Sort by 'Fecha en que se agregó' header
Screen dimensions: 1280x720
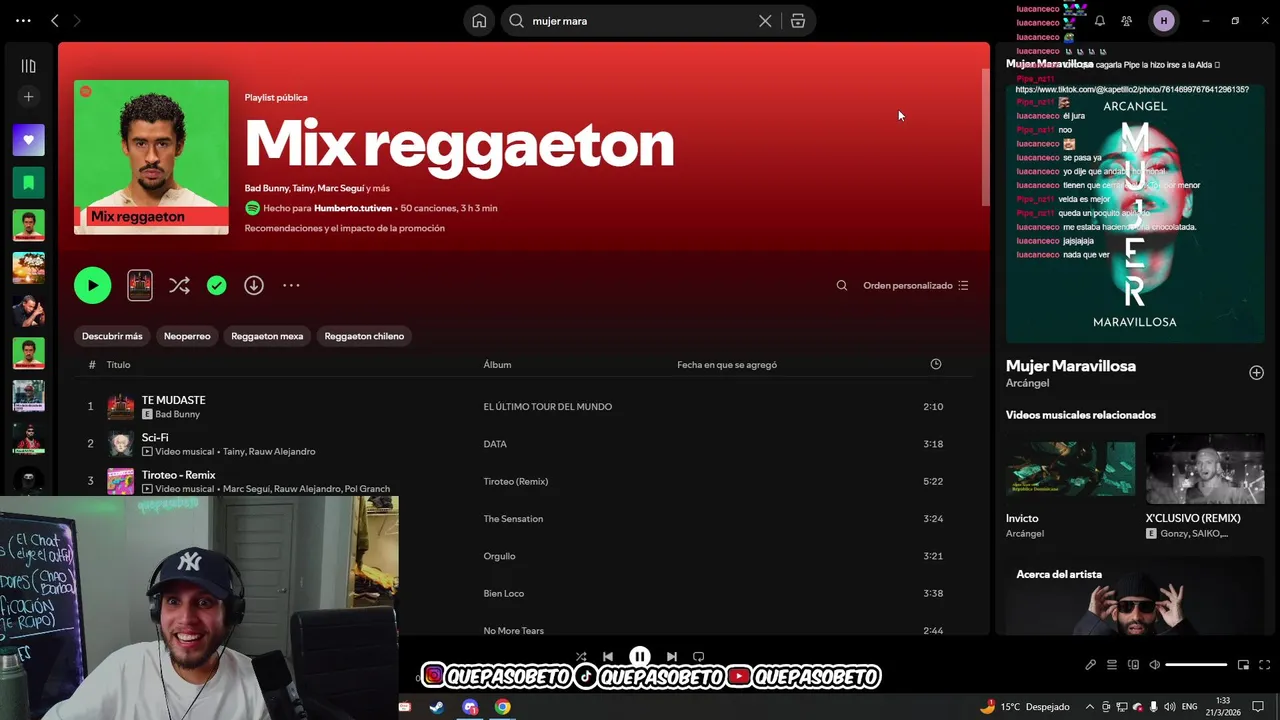[727, 365]
